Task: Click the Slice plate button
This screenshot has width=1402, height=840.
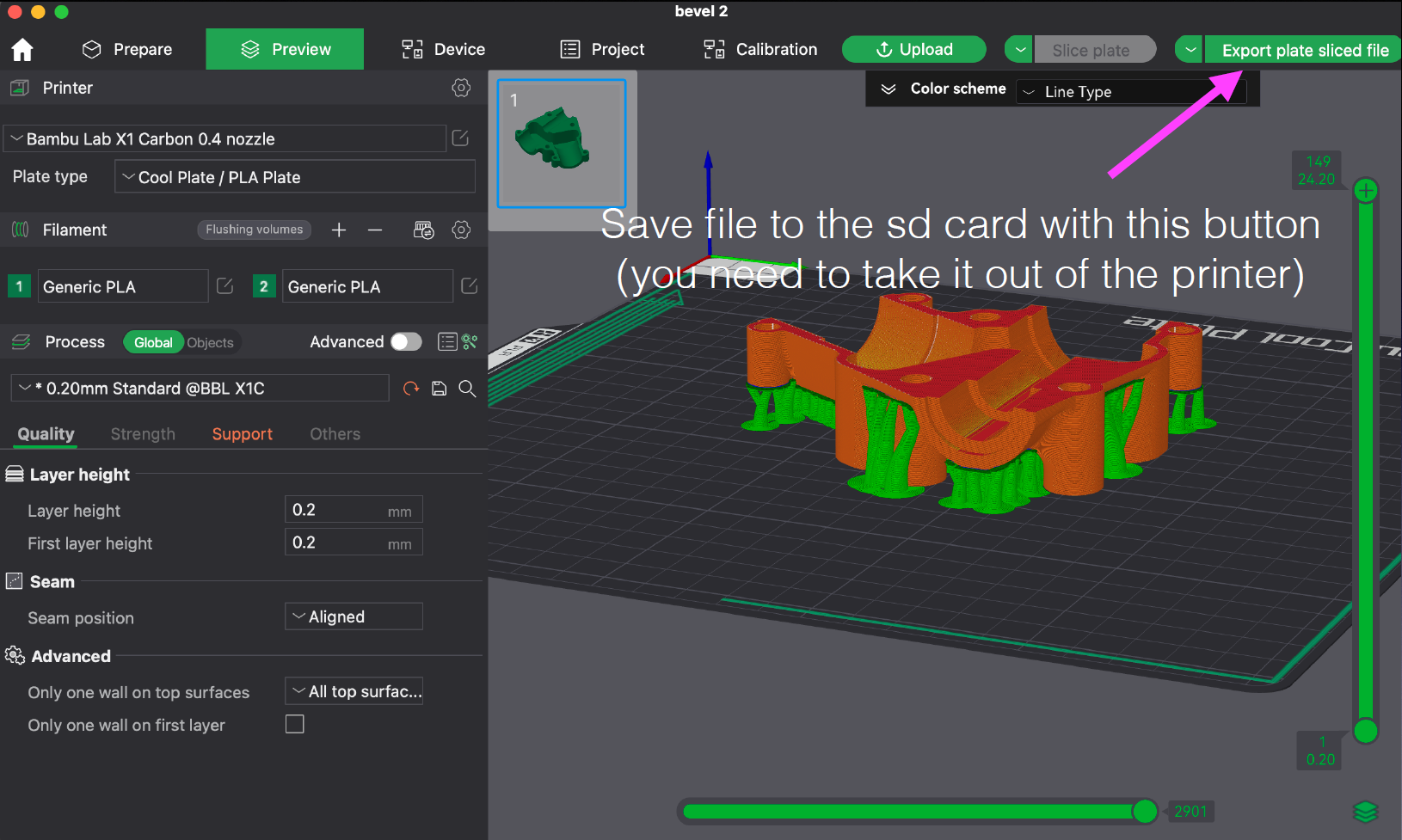Action: point(1094,50)
